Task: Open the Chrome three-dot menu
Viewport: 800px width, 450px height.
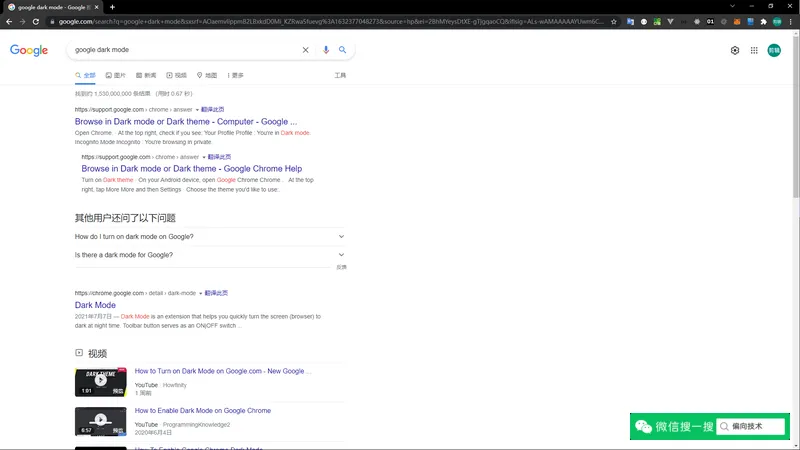Action: pos(791,21)
